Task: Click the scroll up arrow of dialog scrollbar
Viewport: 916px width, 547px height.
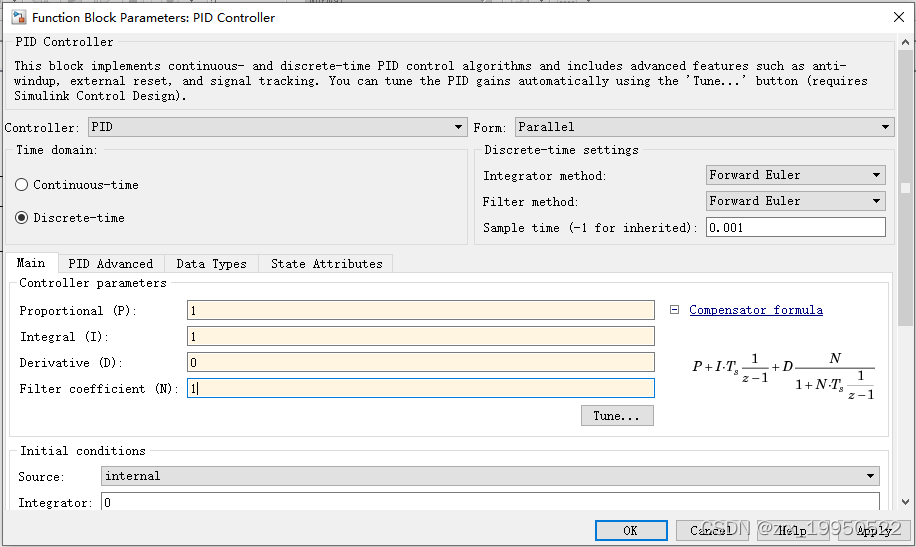Action: [x=905, y=42]
